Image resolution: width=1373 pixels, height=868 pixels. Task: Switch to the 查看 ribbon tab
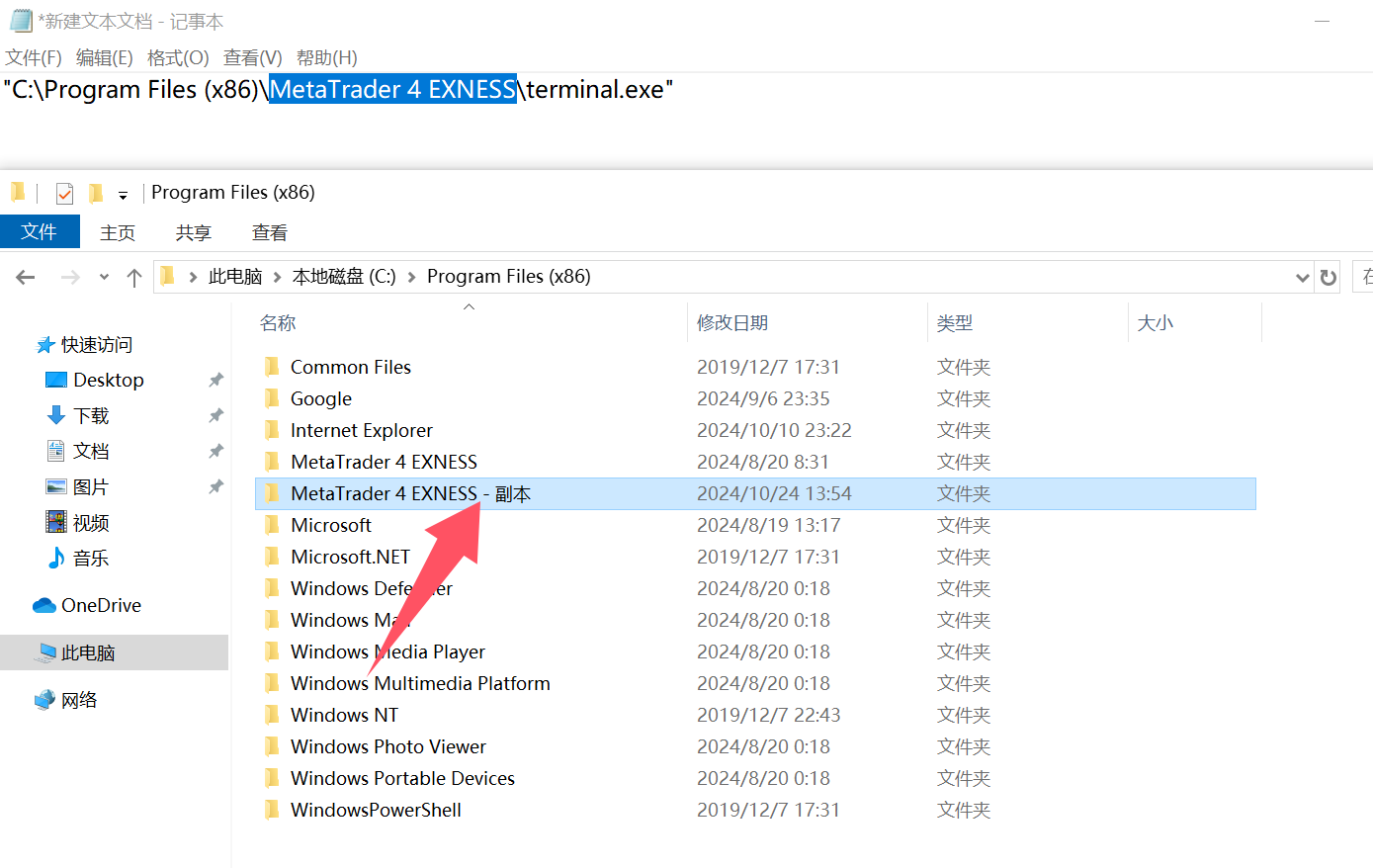click(270, 232)
